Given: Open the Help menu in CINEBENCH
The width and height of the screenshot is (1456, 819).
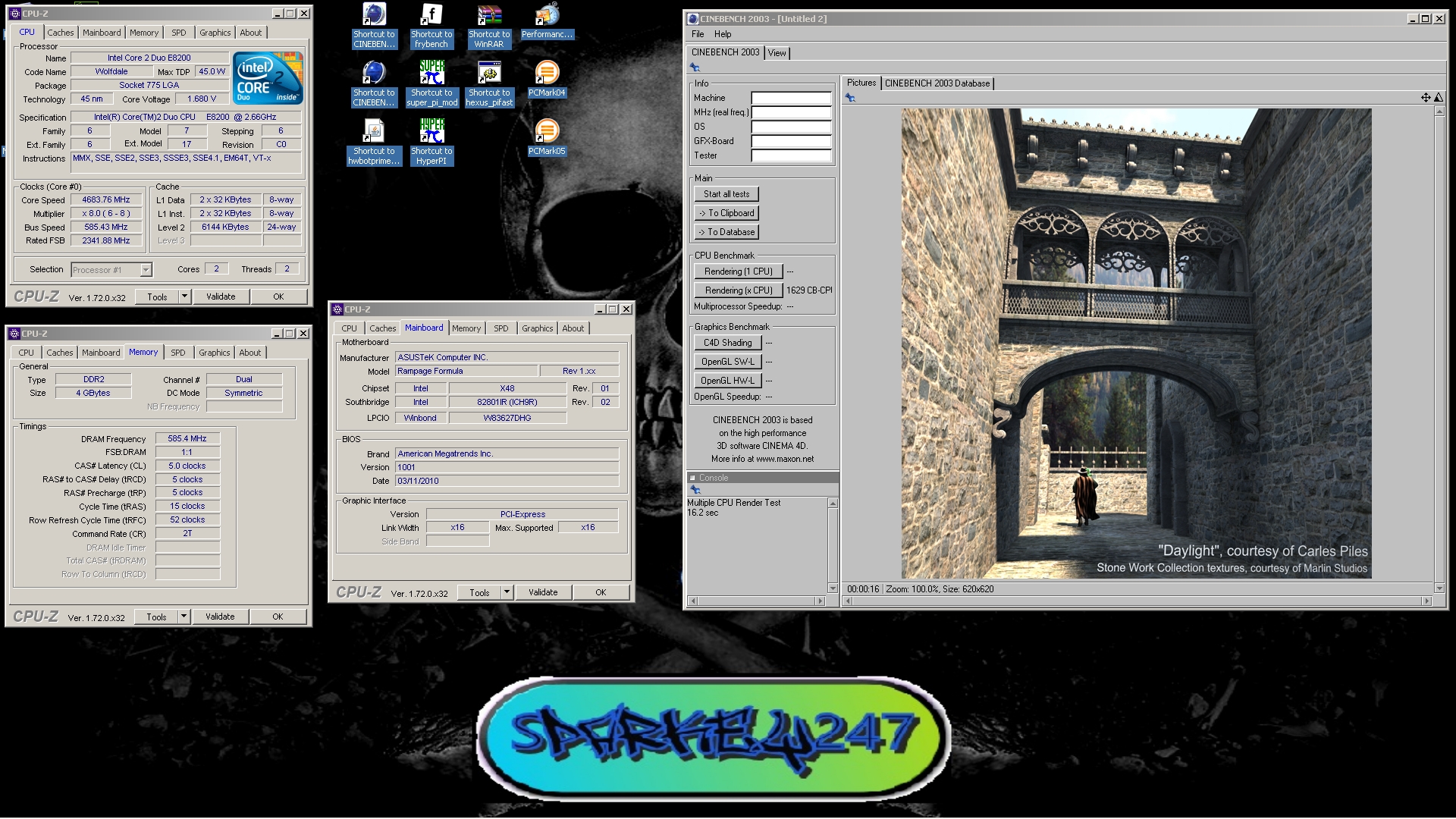Looking at the screenshot, I should [723, 34].
